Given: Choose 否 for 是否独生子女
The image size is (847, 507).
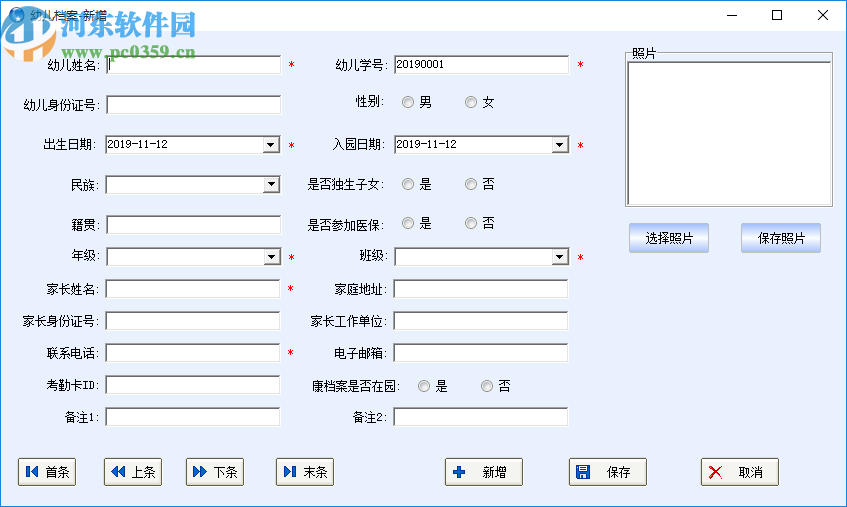Looking at the screenshot, I should (471, 184).
